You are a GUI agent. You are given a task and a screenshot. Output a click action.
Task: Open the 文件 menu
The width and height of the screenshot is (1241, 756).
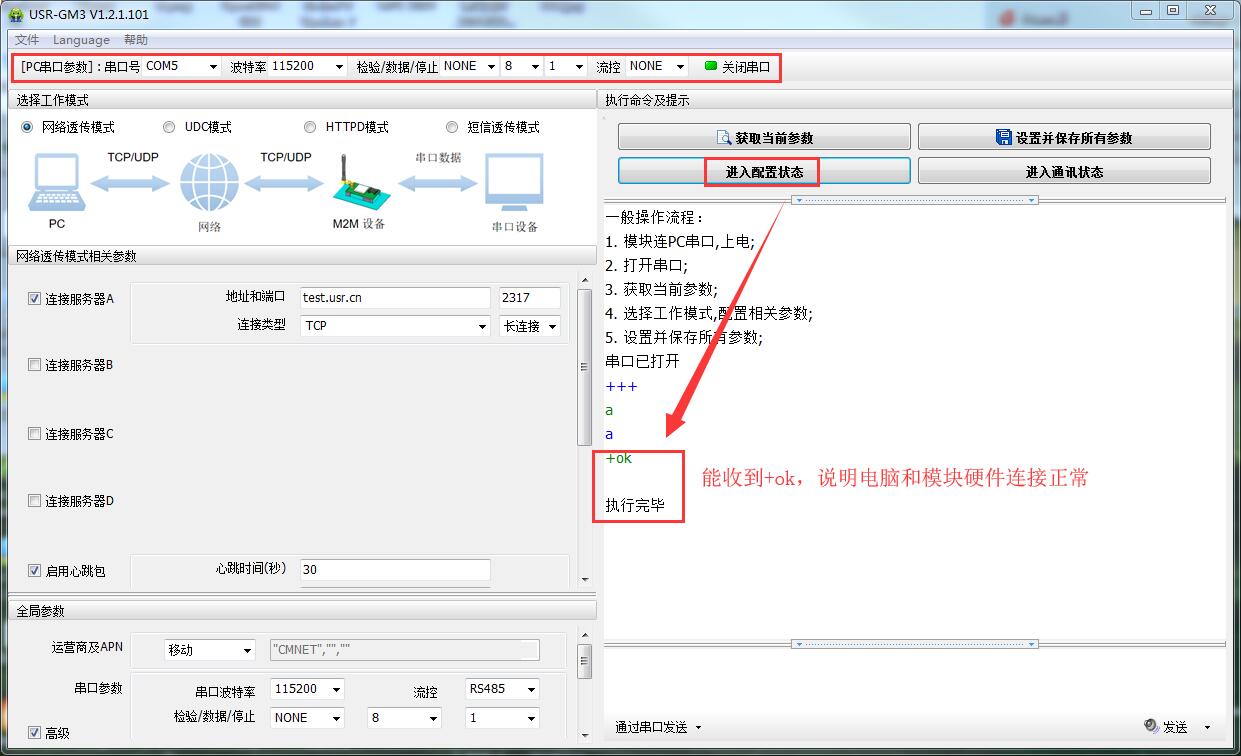(x=27, y=40)
